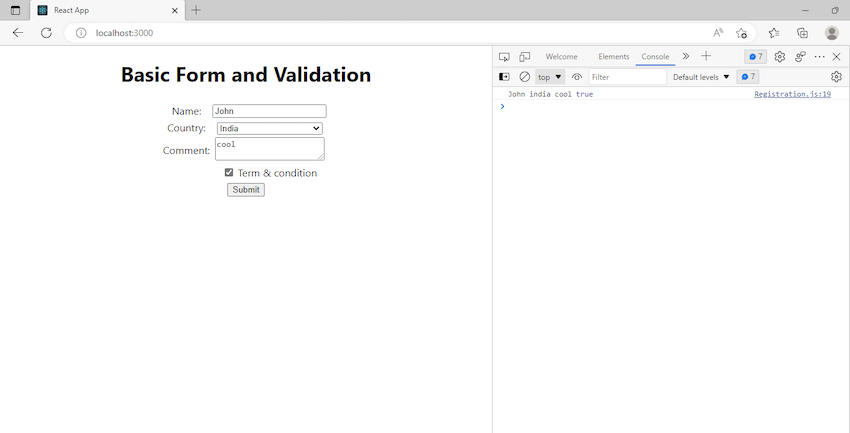Close the React App tab
Viewport: 850px width, 433px height.
(x=175, y=10)
